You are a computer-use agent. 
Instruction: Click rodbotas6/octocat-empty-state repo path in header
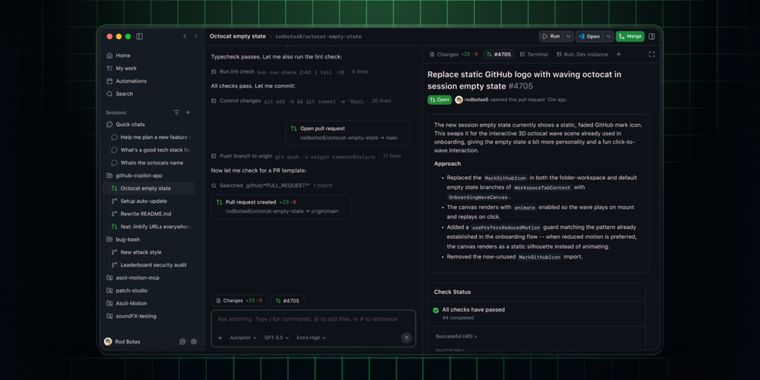pyautogui.click(x=318, y=37)
